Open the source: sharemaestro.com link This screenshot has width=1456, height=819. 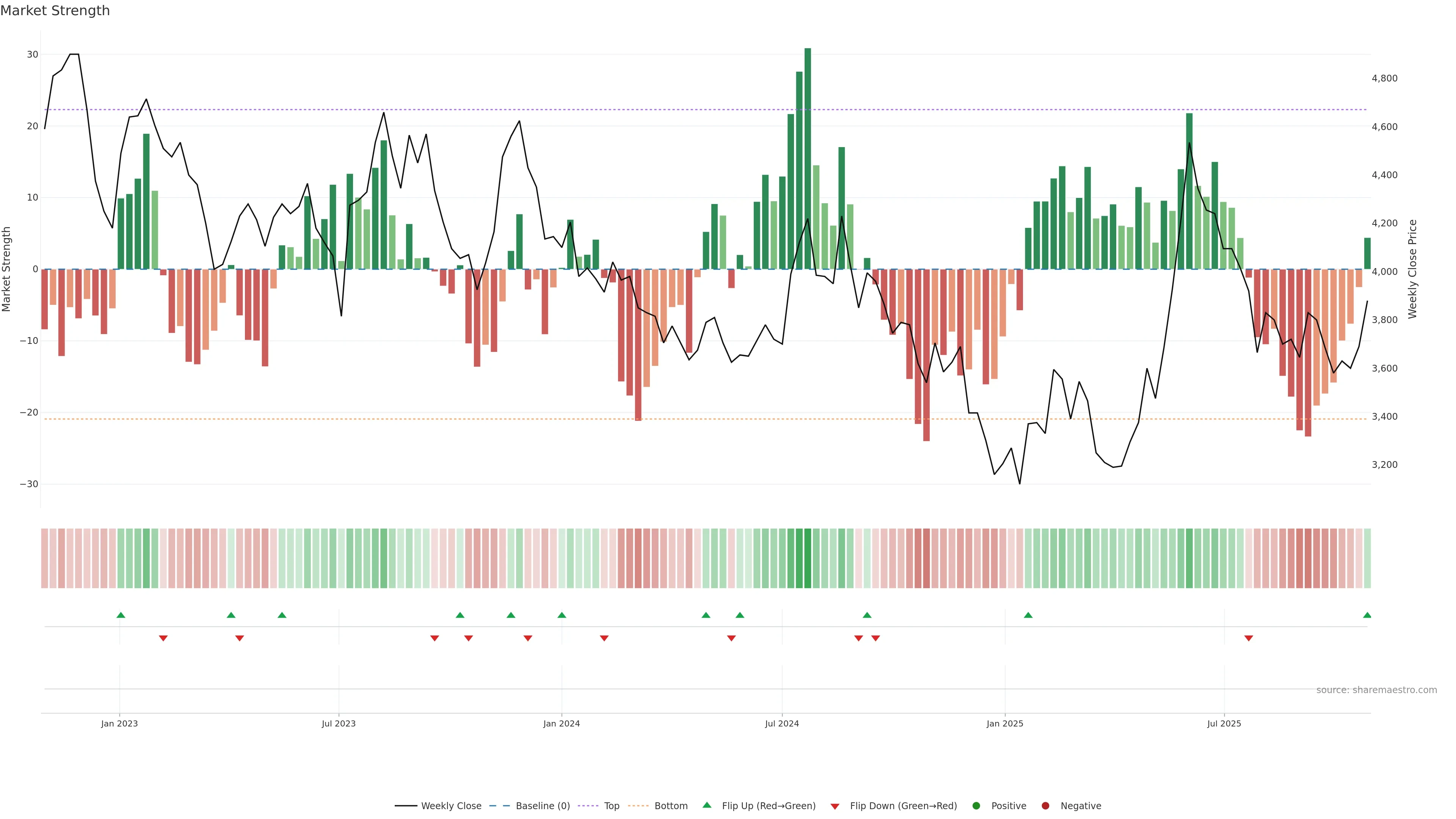tap(1376, 690)
